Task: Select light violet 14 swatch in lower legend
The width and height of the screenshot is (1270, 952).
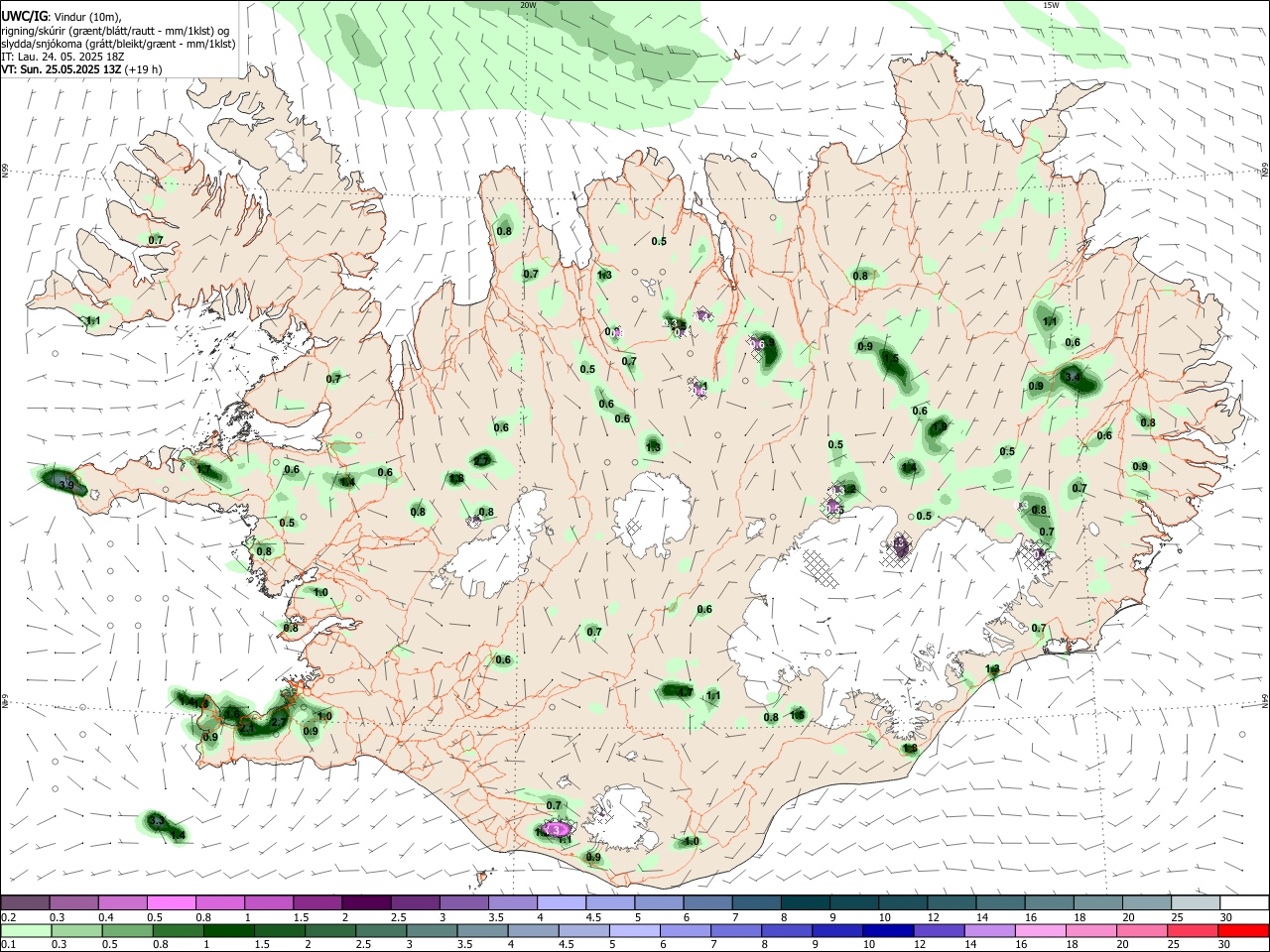Action: tap(988, 931)
